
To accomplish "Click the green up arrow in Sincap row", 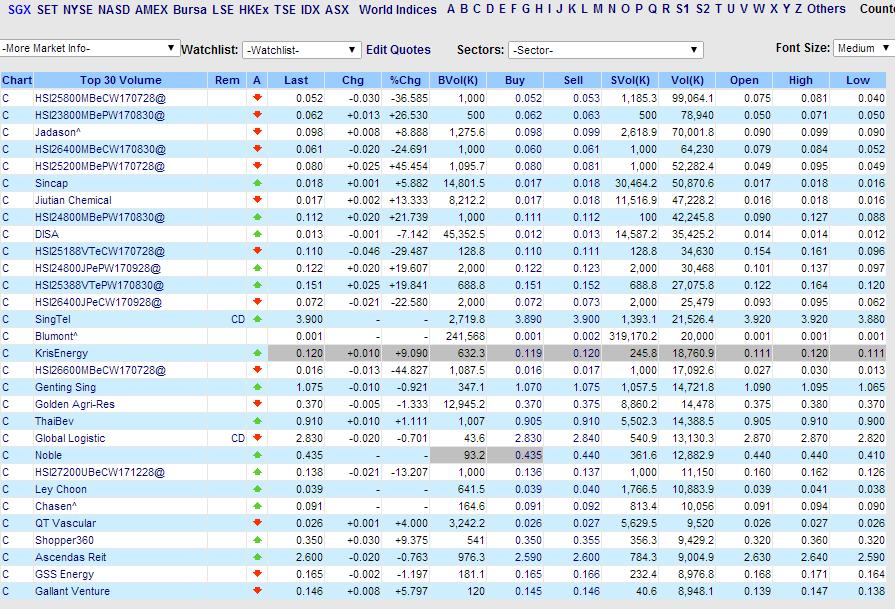I will click(x=257, y=183).
